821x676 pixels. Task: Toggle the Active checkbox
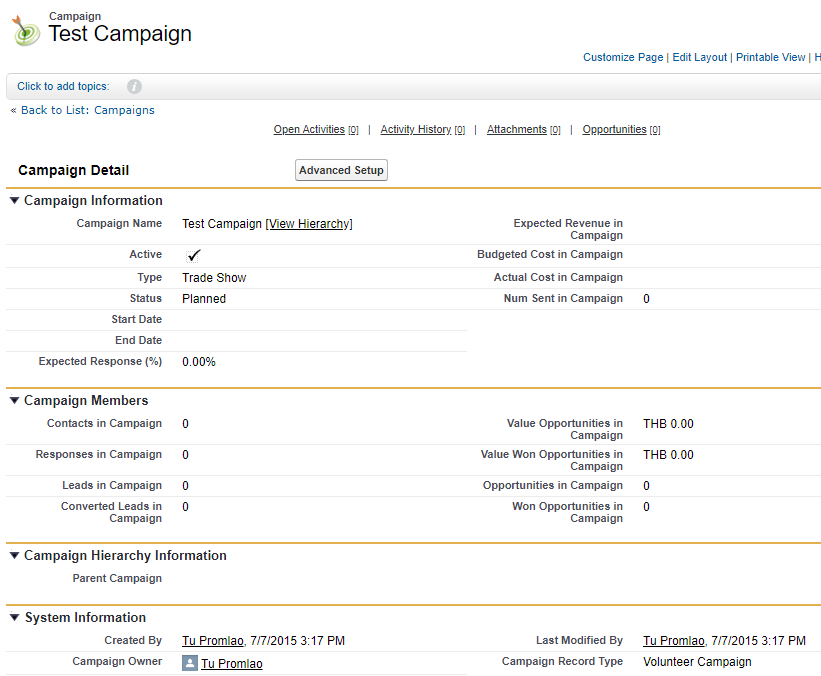(x=194, y=256)
